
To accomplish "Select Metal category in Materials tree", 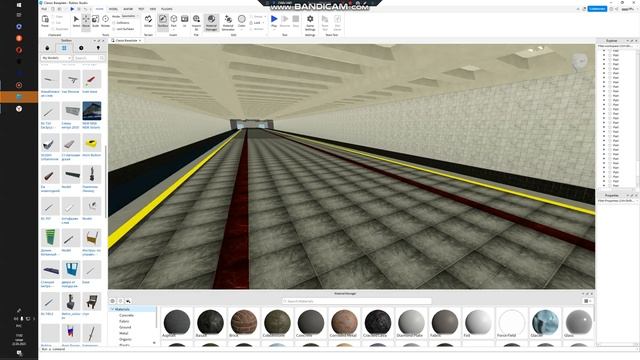I will 123,333.
